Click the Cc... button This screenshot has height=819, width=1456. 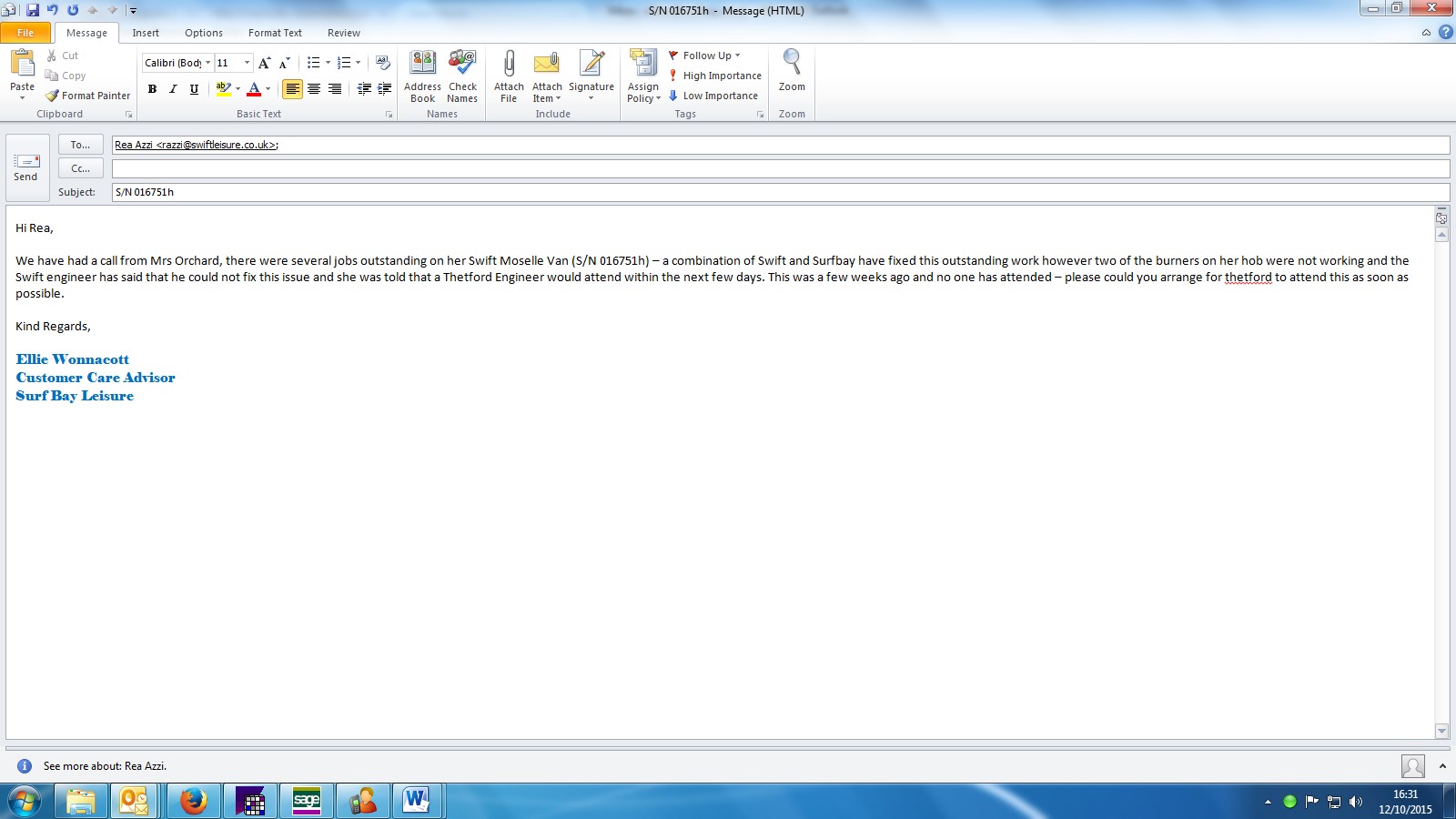coord(81,168)
